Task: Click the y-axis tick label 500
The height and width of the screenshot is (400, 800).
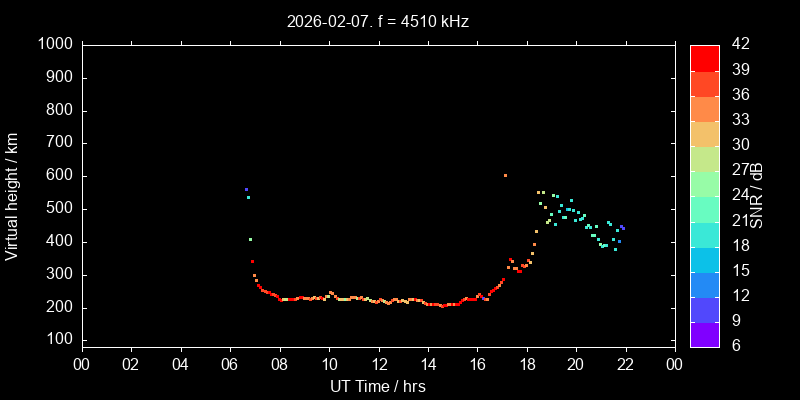Action: pyautogui.click(x=60, y=209)
